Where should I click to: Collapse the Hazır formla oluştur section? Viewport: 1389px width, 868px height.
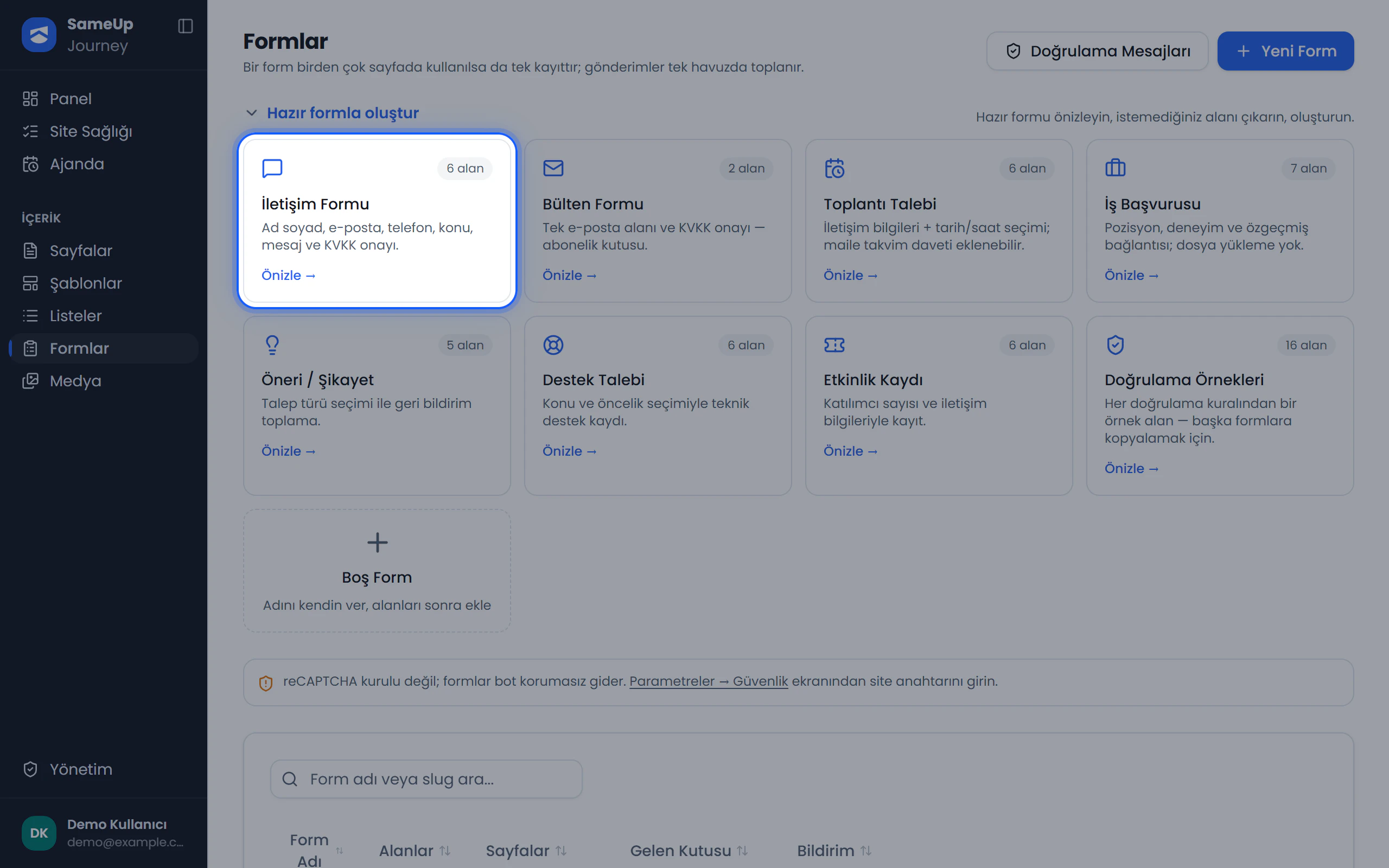(332, 112)
